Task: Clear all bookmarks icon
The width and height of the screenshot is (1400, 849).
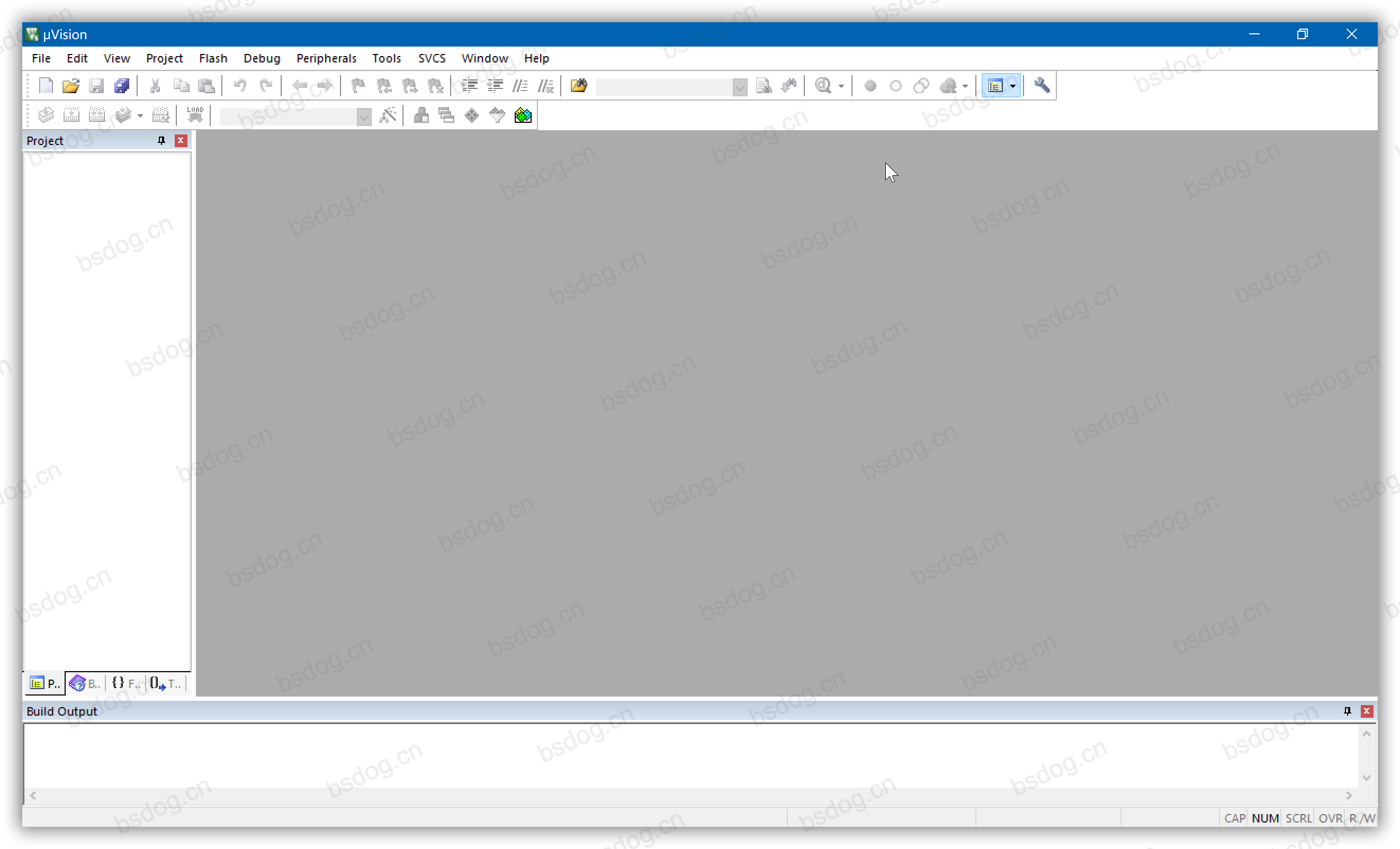Action: pyautogui.click(x=435, y=86)
